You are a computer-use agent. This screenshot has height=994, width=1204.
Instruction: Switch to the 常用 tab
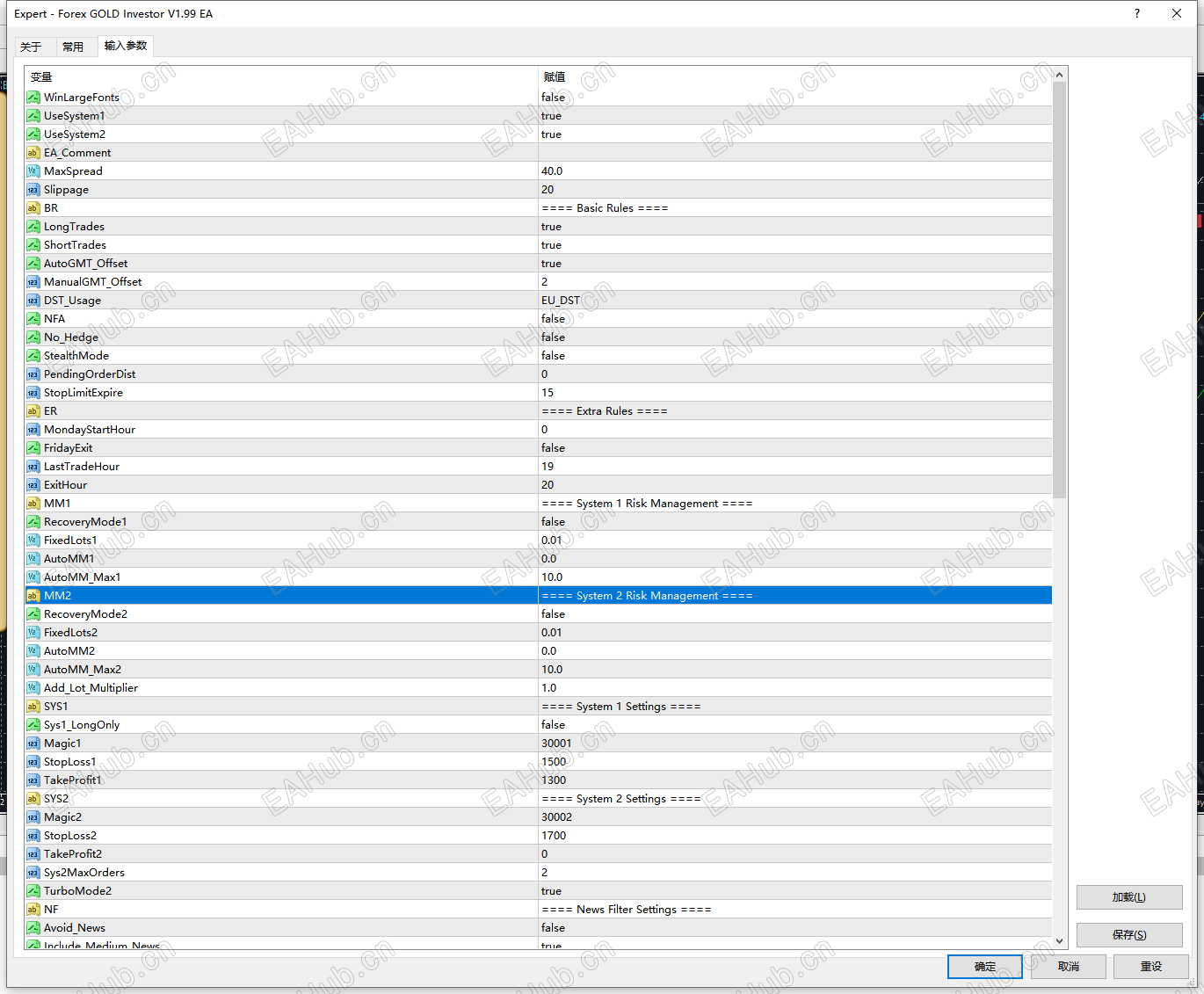coord(74,47)
